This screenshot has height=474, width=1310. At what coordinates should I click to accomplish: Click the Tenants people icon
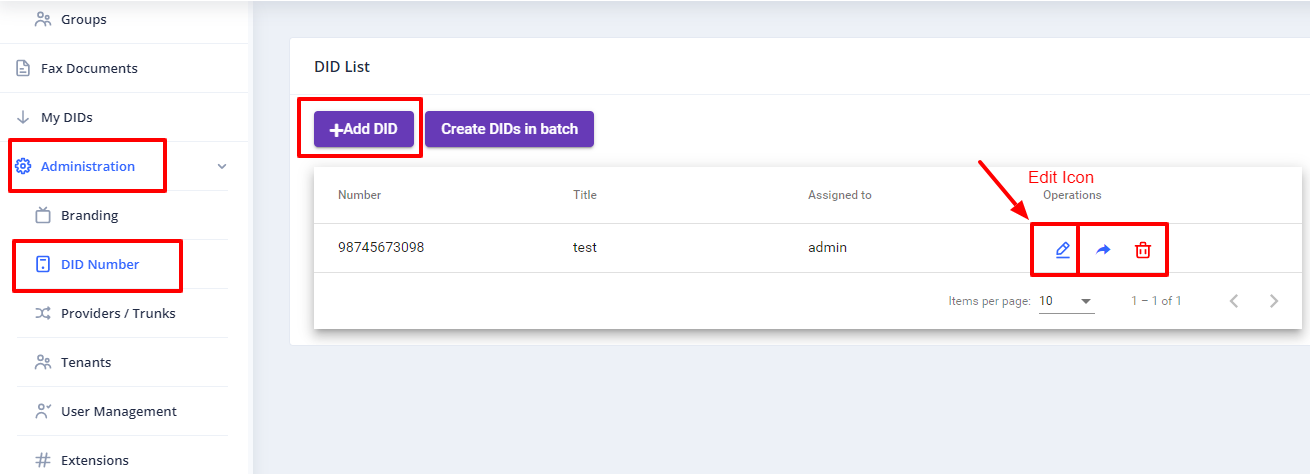point(43,362)
